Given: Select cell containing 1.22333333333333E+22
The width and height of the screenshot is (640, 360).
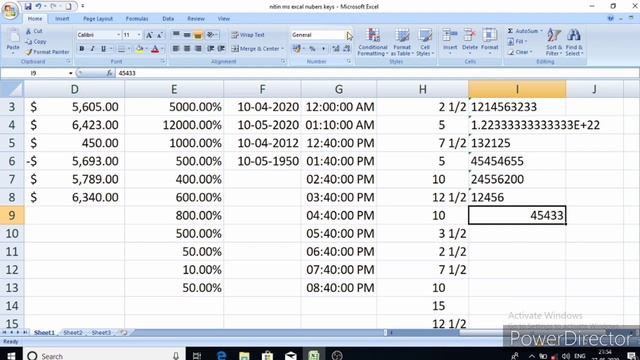Looking at the screenshot, I should coord(517,125).
